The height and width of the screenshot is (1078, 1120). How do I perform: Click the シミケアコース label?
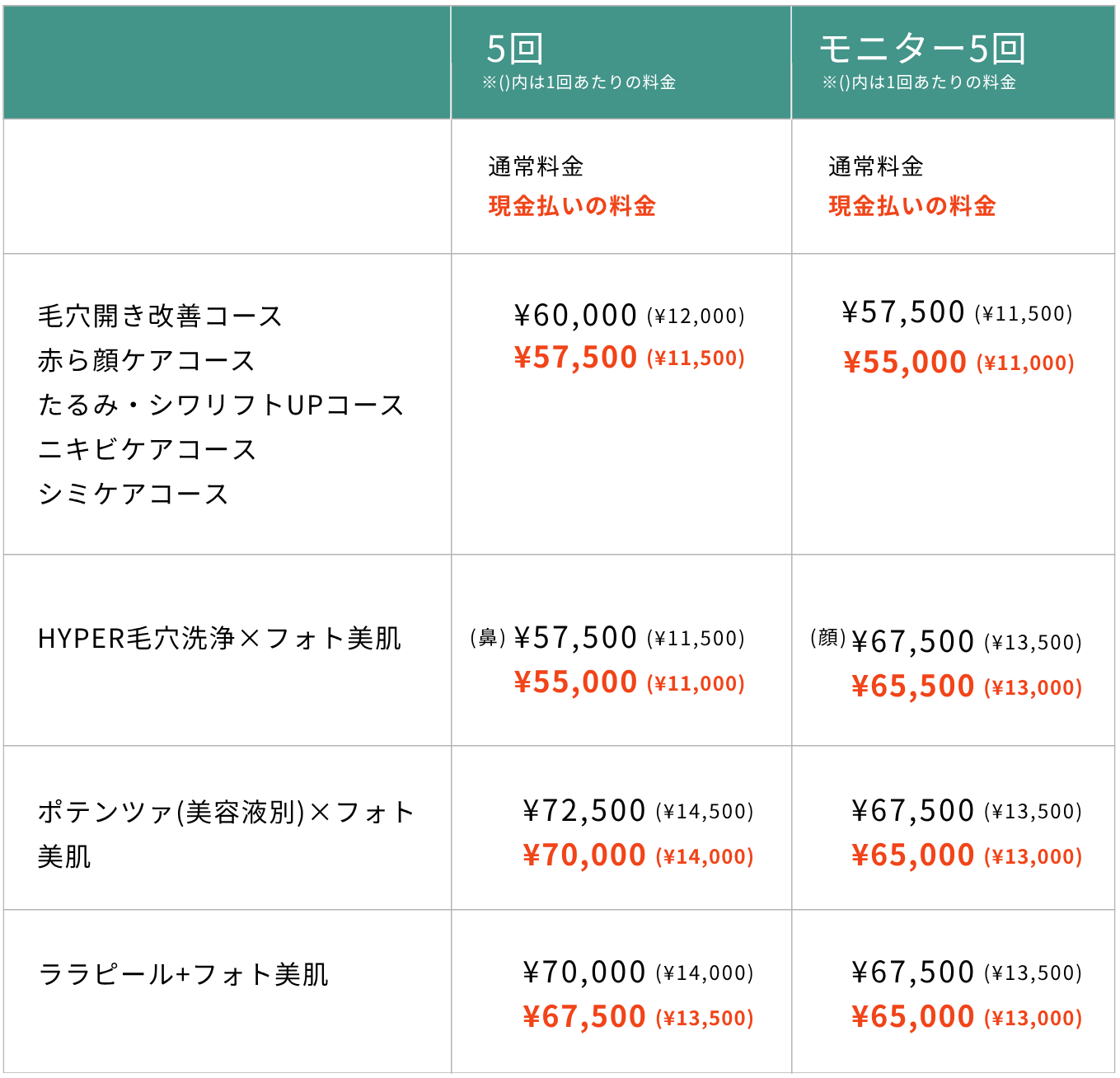point(133,494)
